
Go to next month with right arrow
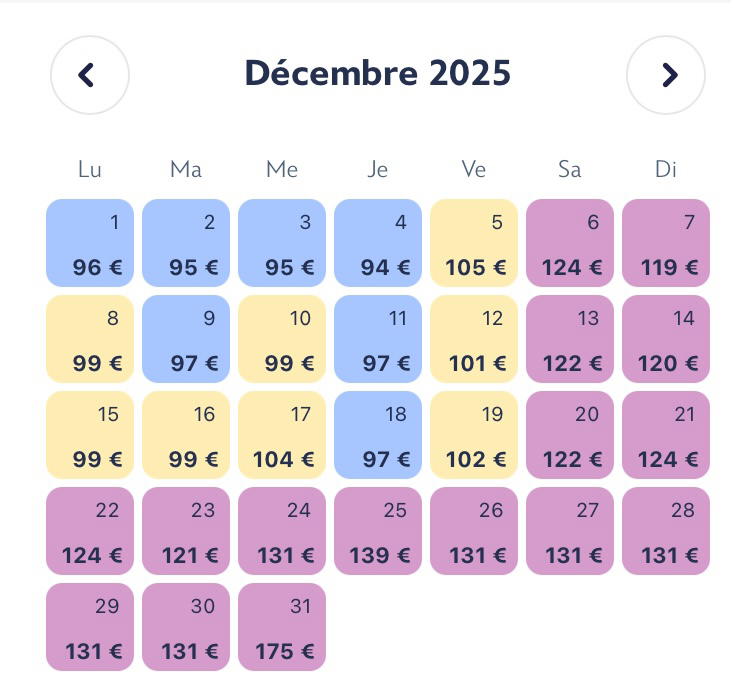[x=666, y=75]
